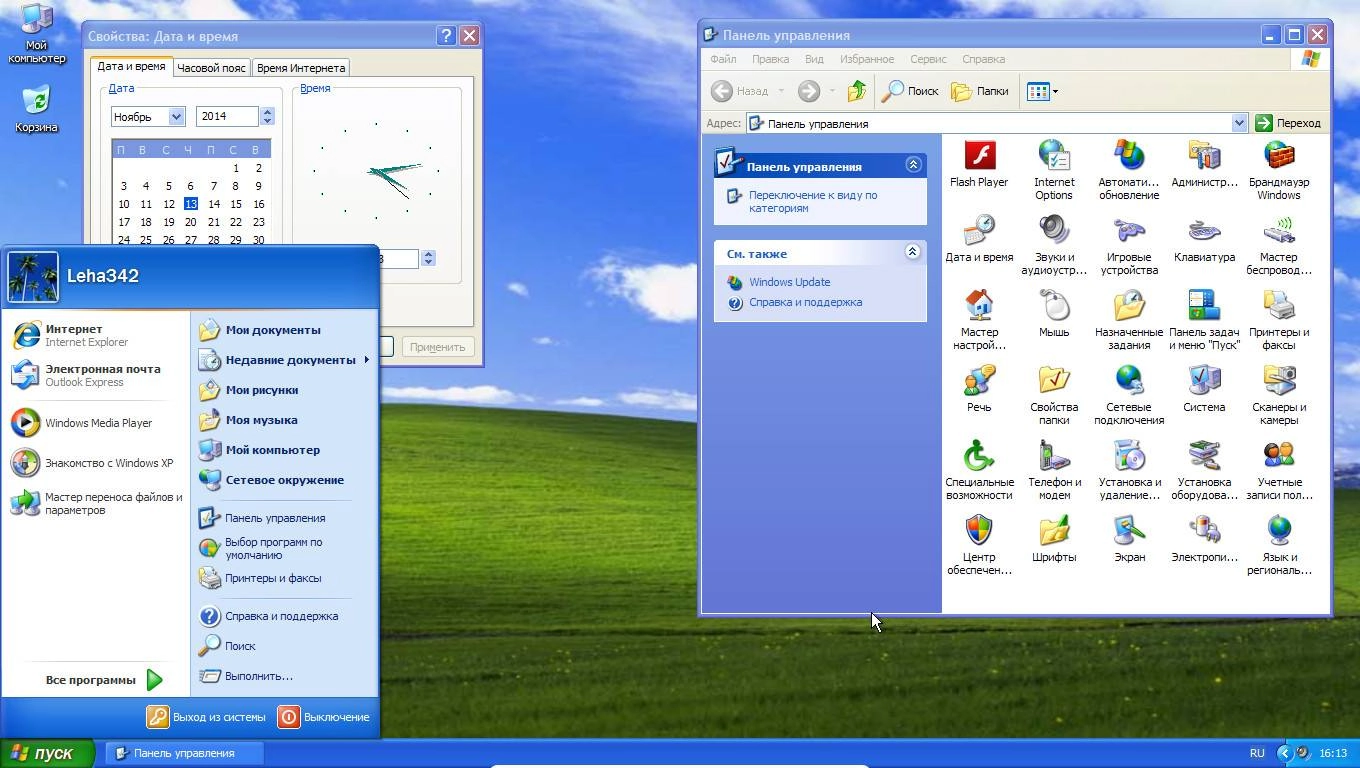Click the year stepper arrows next to 2014
The width and height of the screenshot is (1360, 768).
pos(267,116)
